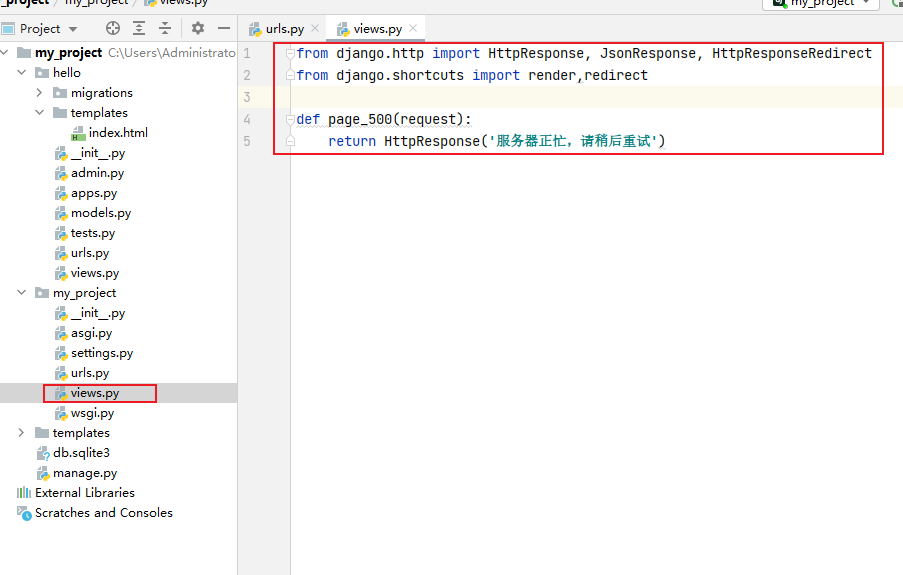
Task: Click the db.sqlite3 file icon
Action: (43, 453)
